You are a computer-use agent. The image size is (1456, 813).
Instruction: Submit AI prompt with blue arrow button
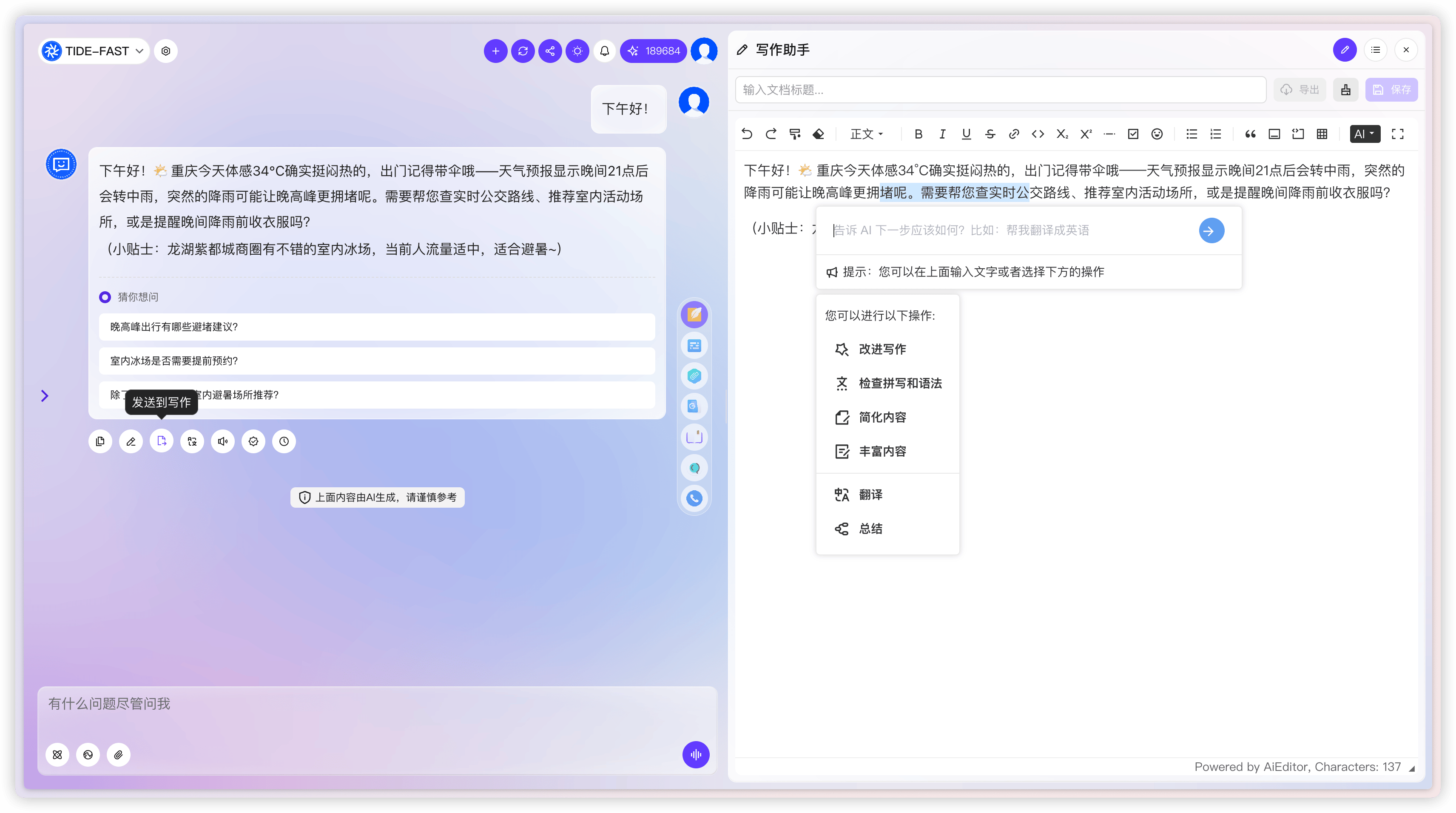point(1211,230)
